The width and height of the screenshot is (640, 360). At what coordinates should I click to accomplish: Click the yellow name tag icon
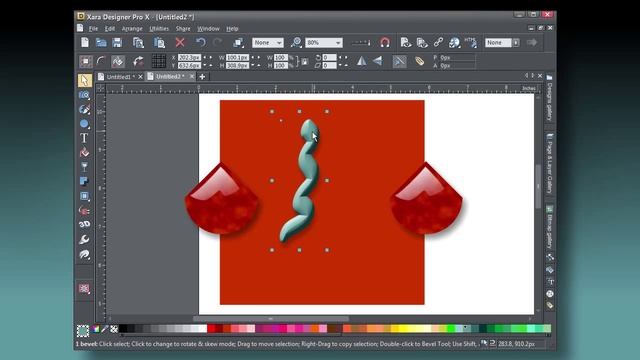point(419,61)
